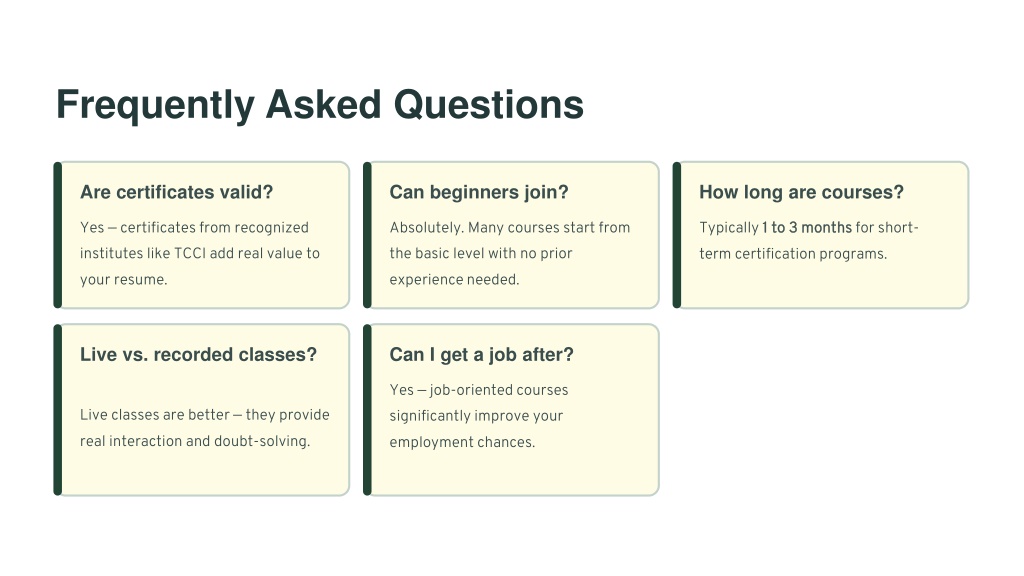Open the 'Can I get a job after?' question
The image size is (1024, 576).
(x=481, y=355)
